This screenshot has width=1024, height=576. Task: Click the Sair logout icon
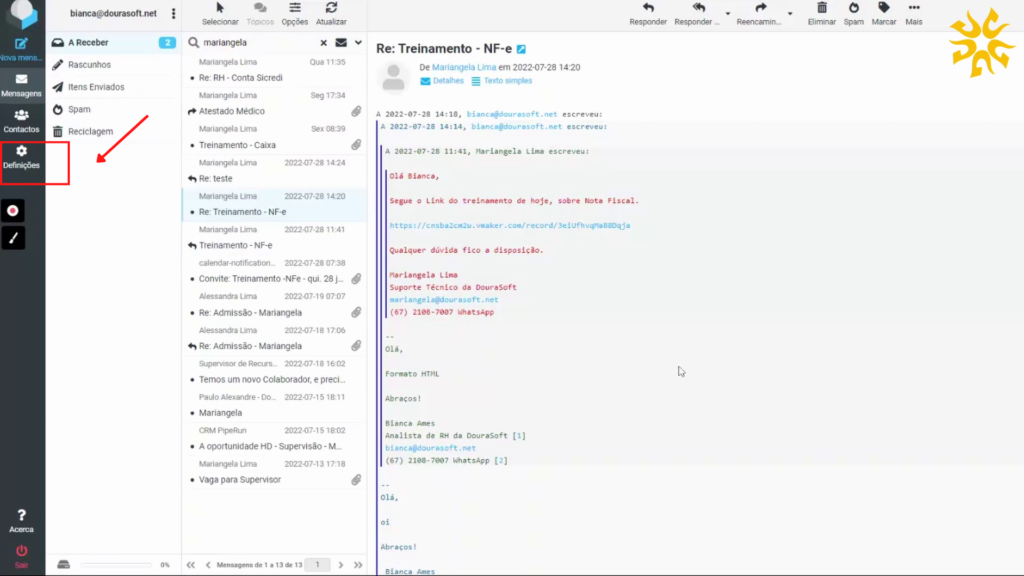[21, 551]
